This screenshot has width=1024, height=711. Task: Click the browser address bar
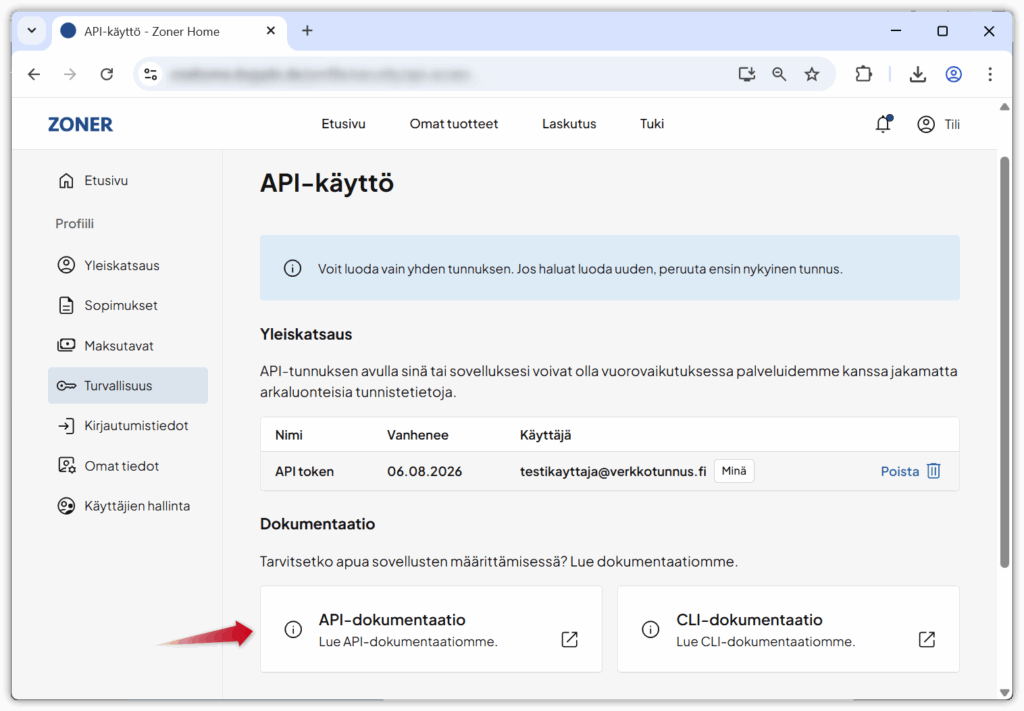(440, 74)
